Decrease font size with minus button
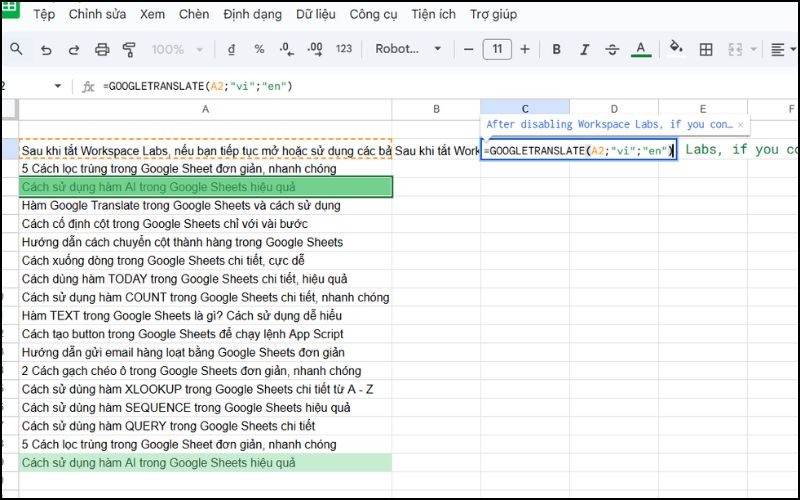 click(x=468, y=49)
